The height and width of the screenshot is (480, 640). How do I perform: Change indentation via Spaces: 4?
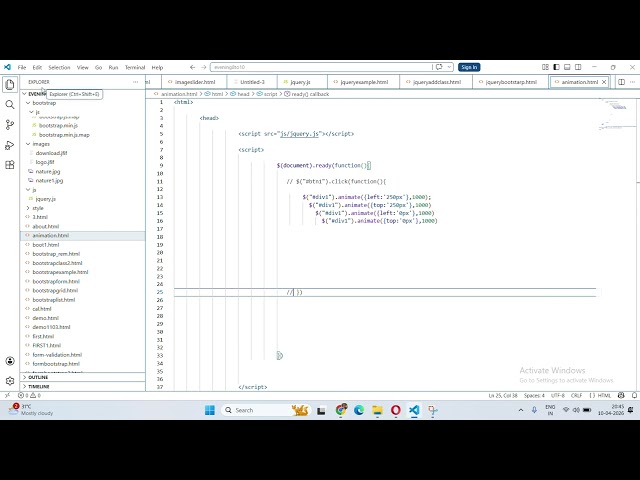(534, 396)
